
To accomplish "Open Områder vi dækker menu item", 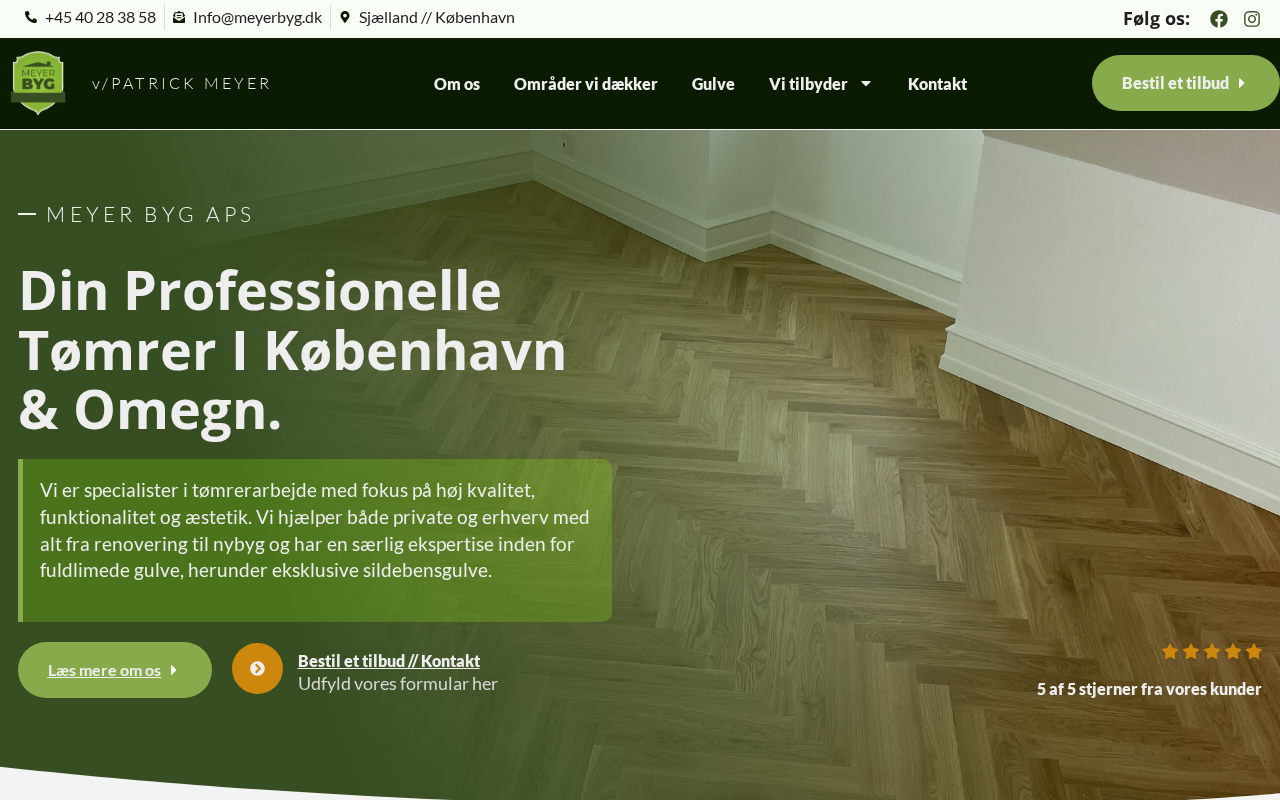I will click(x=586, y=84).
